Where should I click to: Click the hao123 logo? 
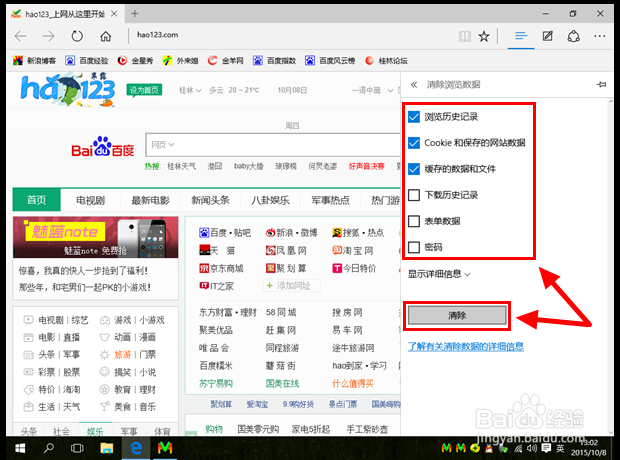tap(68, 89)
